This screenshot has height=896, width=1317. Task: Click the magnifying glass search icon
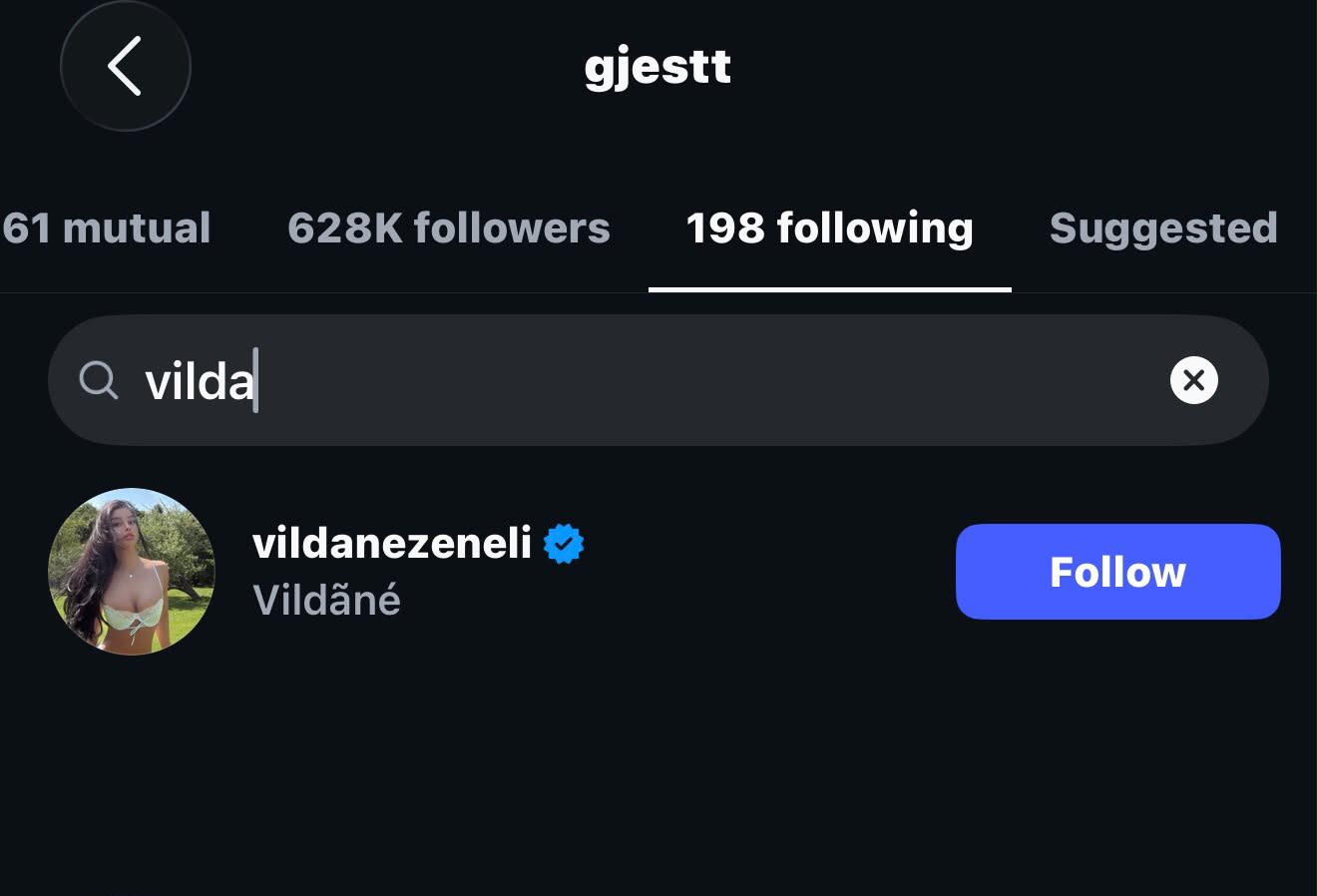tap(98, 380)
